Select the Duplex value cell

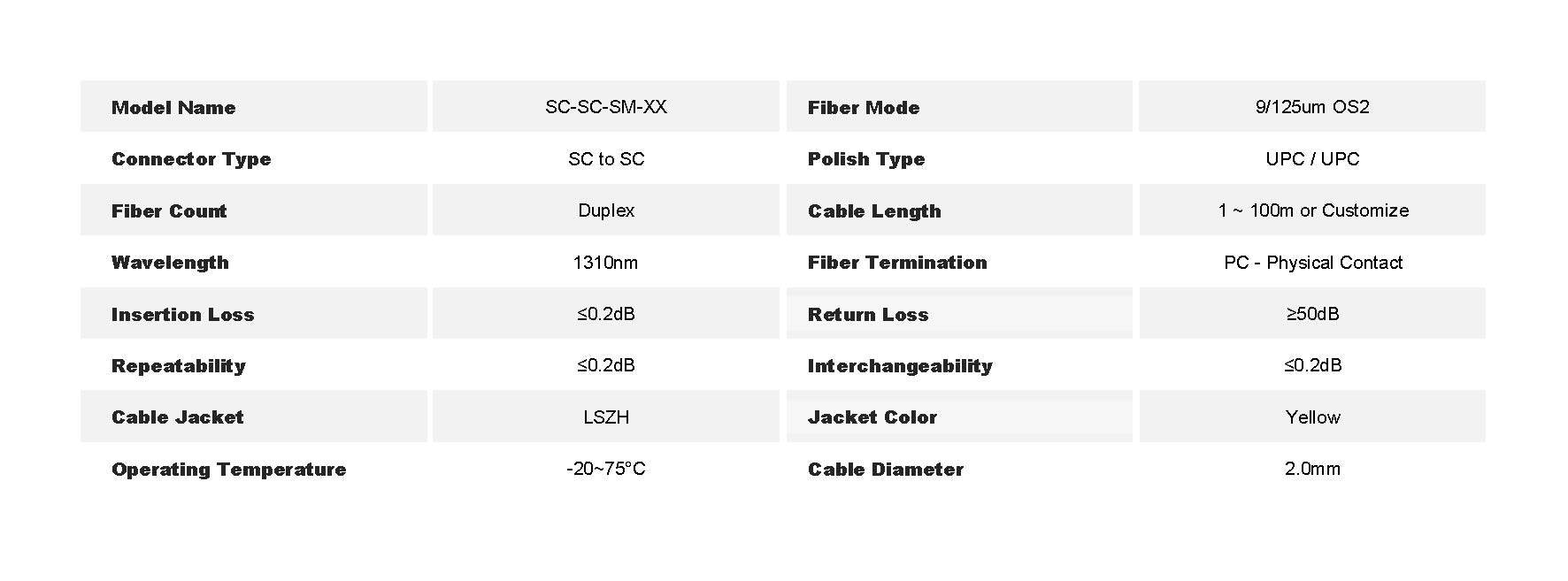point(606,210)
